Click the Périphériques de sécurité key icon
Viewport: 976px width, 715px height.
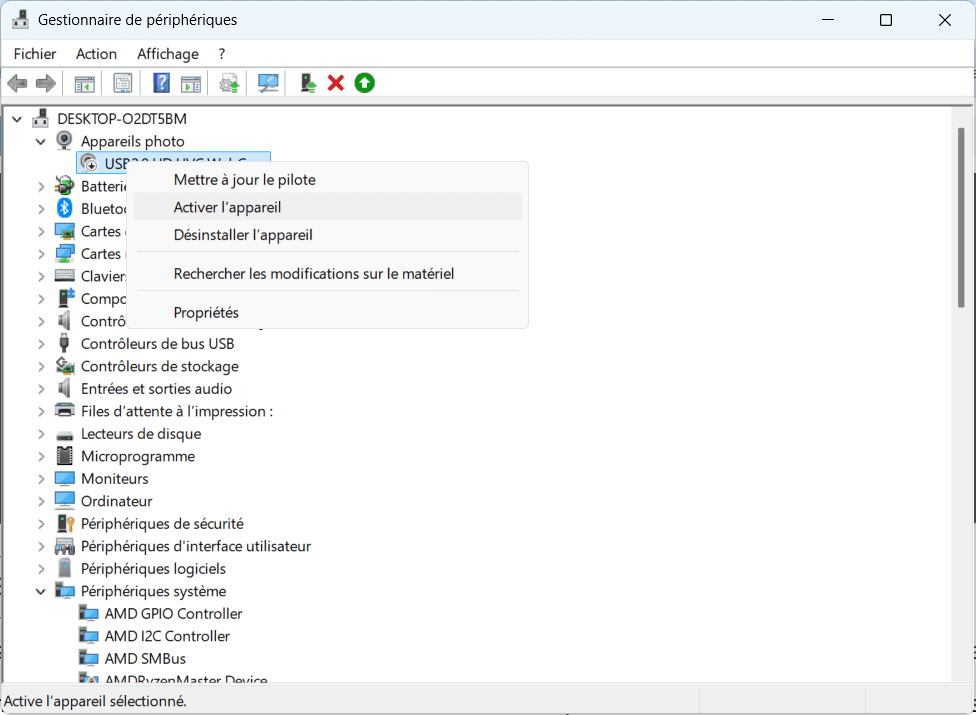pyautogui.click(x=65, y=523)
